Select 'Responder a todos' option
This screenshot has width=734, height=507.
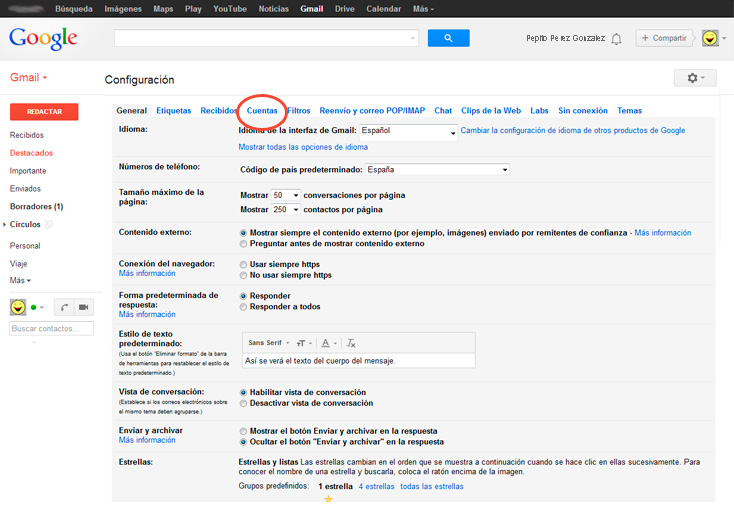(243, 307)
